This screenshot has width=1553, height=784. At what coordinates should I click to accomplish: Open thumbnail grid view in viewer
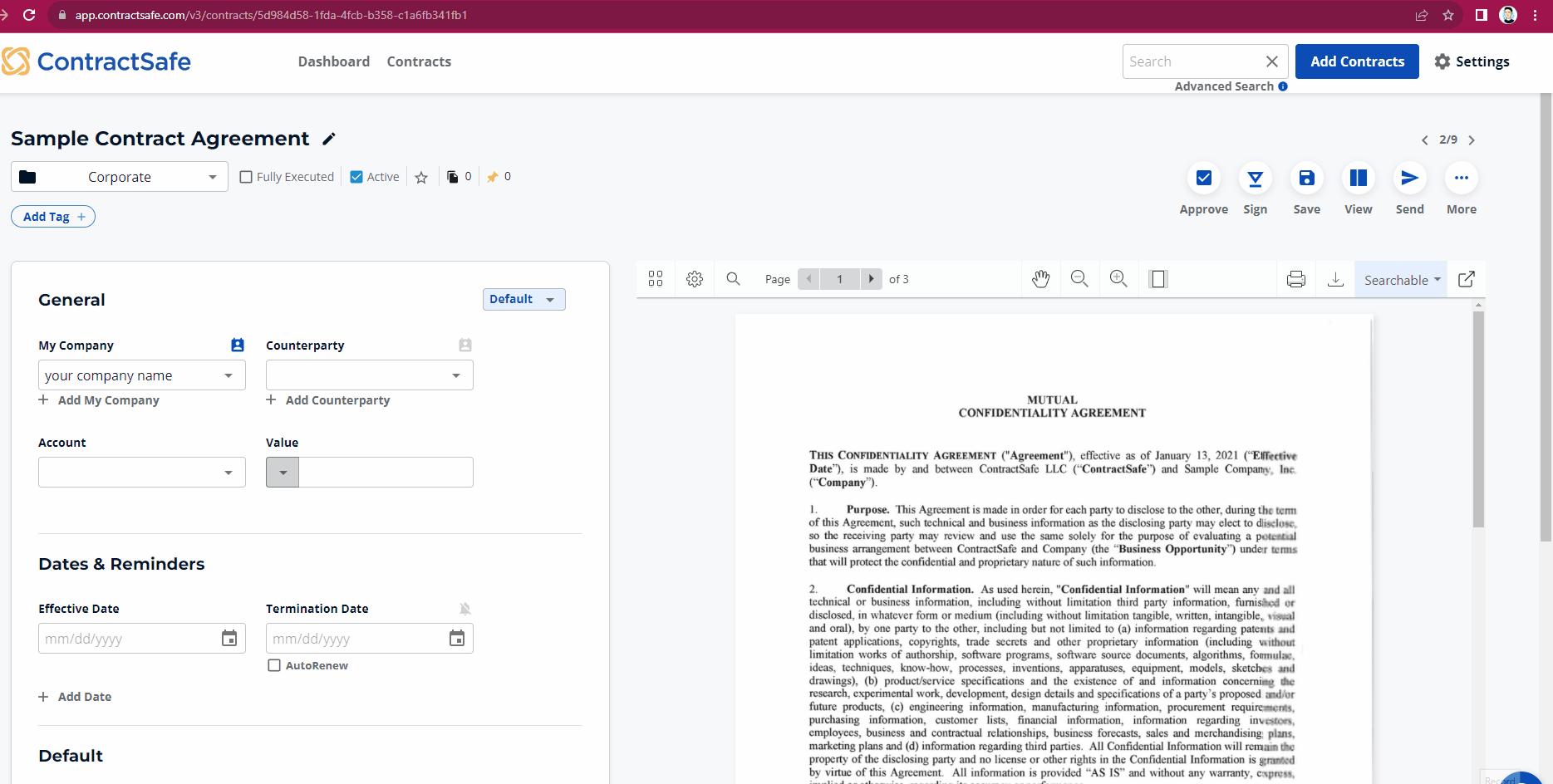click(x=656, y=279)
